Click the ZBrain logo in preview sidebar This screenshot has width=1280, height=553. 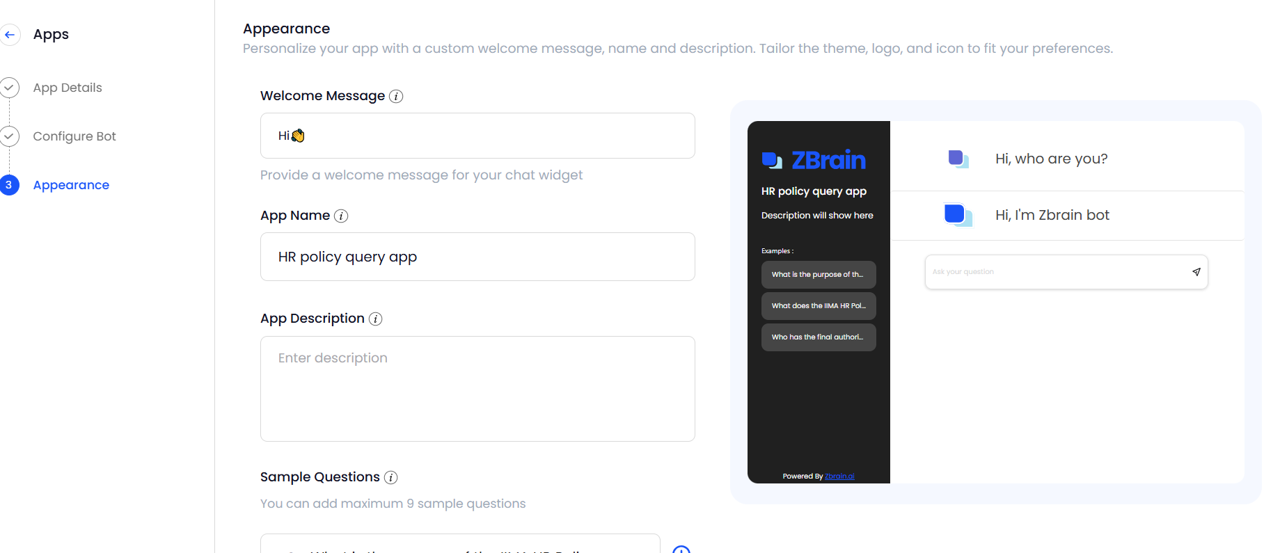(x=814, y=160)
